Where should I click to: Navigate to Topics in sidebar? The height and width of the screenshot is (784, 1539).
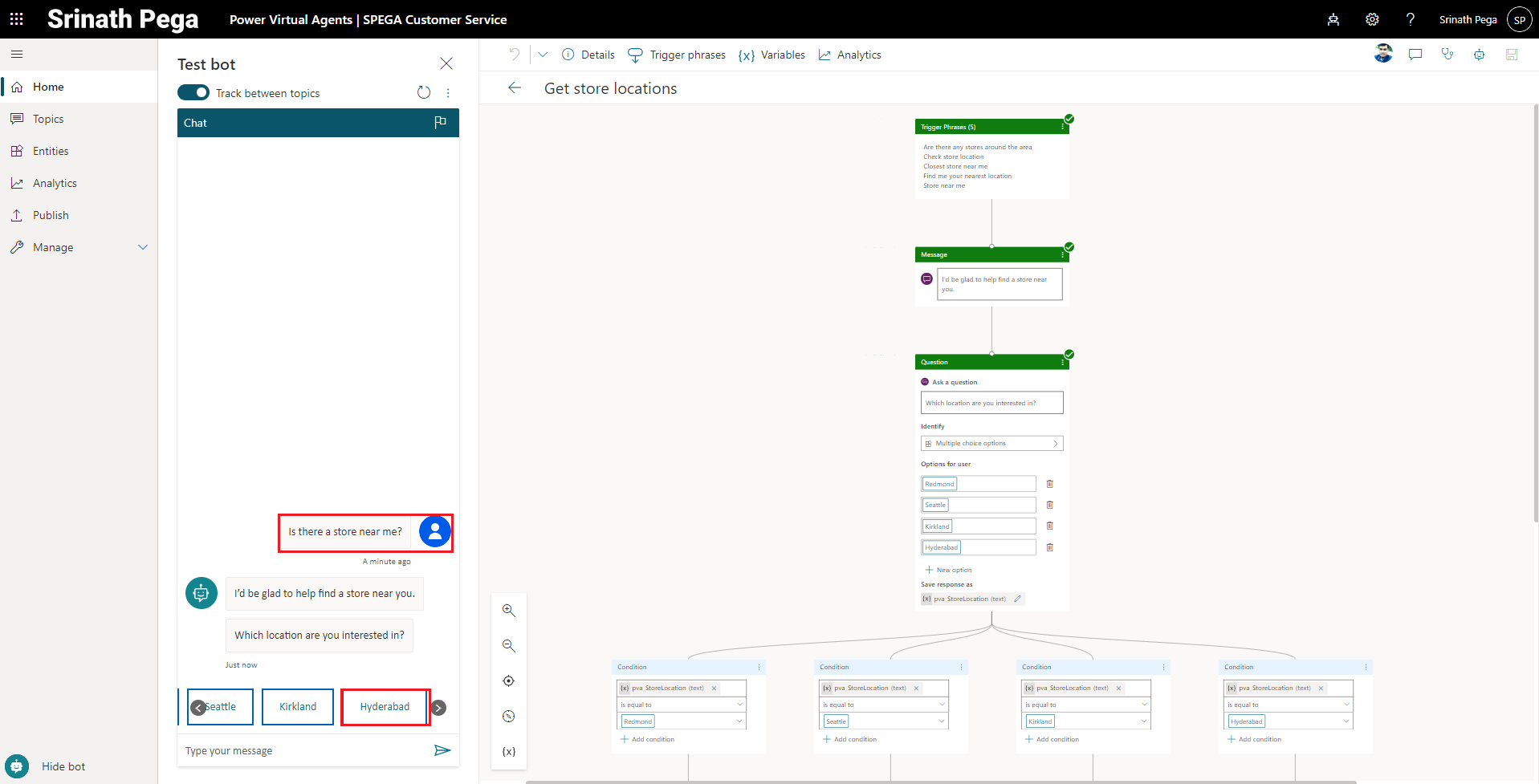pyautogui.click(x=48, y=119)
